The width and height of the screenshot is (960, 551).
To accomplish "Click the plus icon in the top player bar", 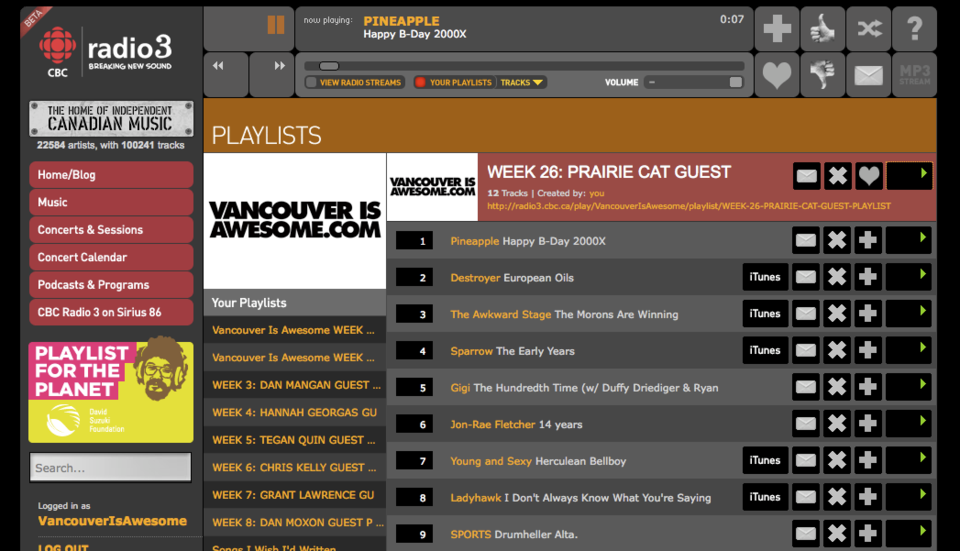I will [777, 29].
